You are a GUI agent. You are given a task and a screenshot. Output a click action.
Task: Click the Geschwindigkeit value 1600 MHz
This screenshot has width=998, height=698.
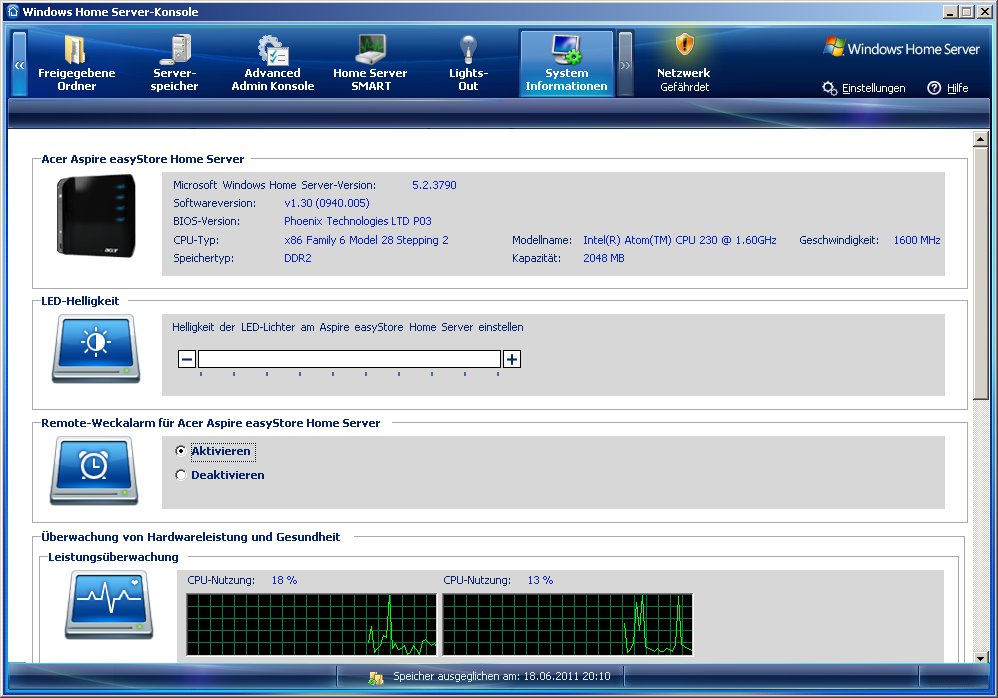[917, 240]
